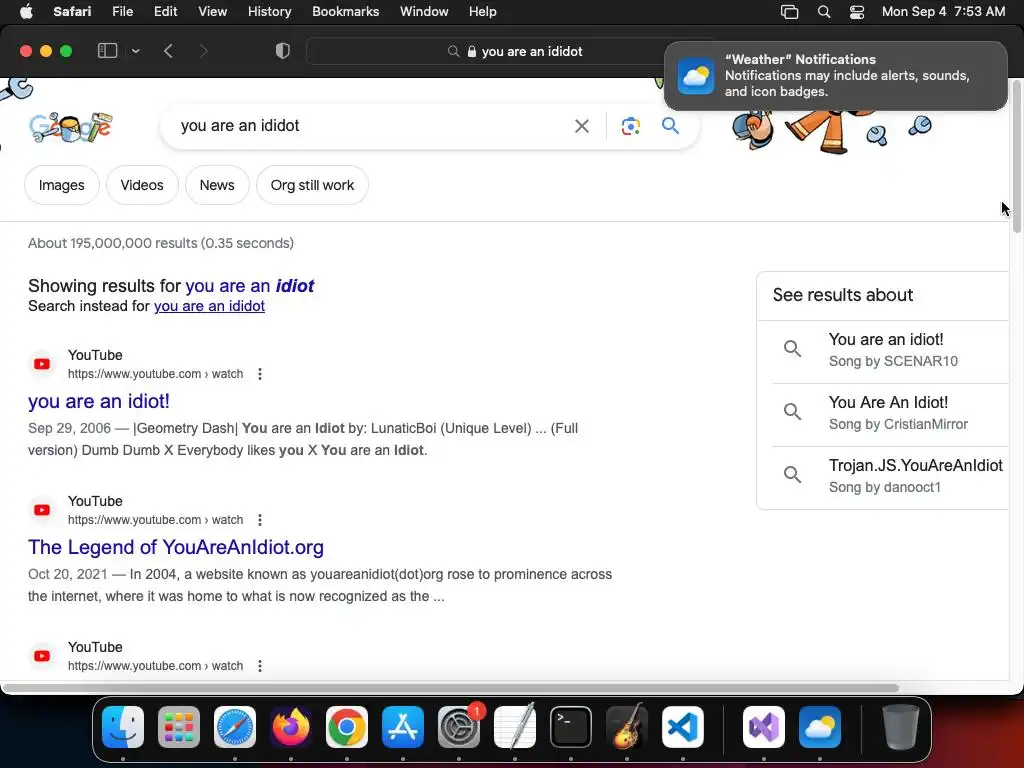The height and width of the screenshot is (768, 1024).
Task: Open Visual Studio from the Dock
Action: (x=764, y=727)
